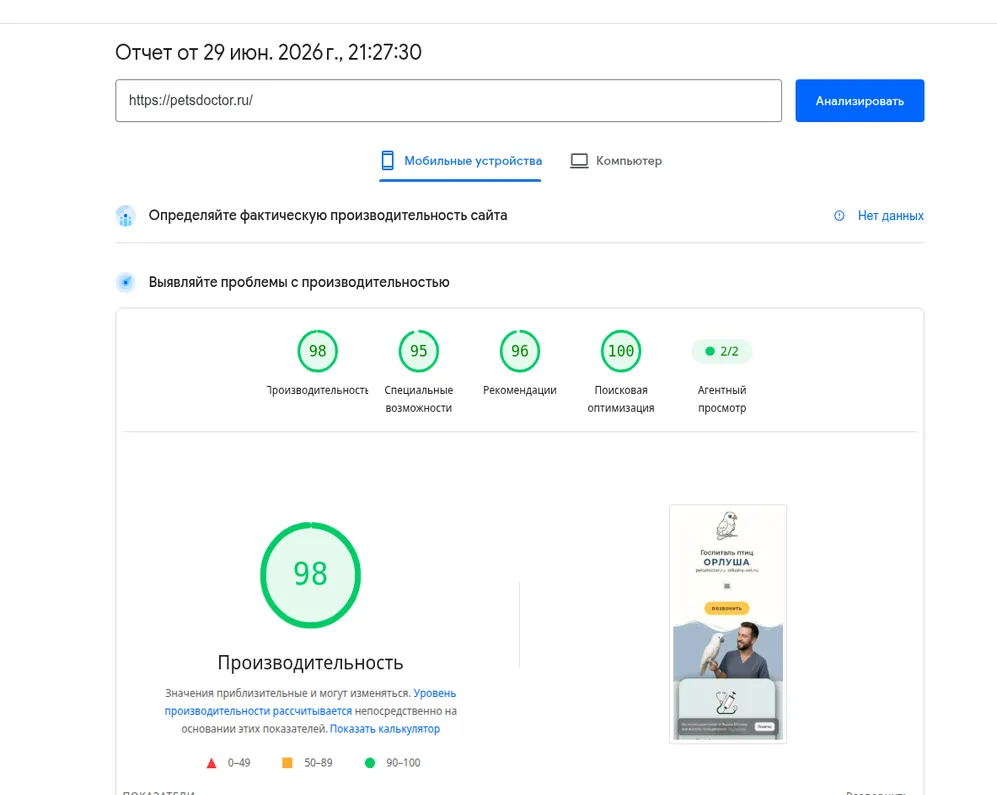This screenshot has height=795, width=997.
Task: Click the field data icon beside Определяйте
Action: [x=126, y=216]
